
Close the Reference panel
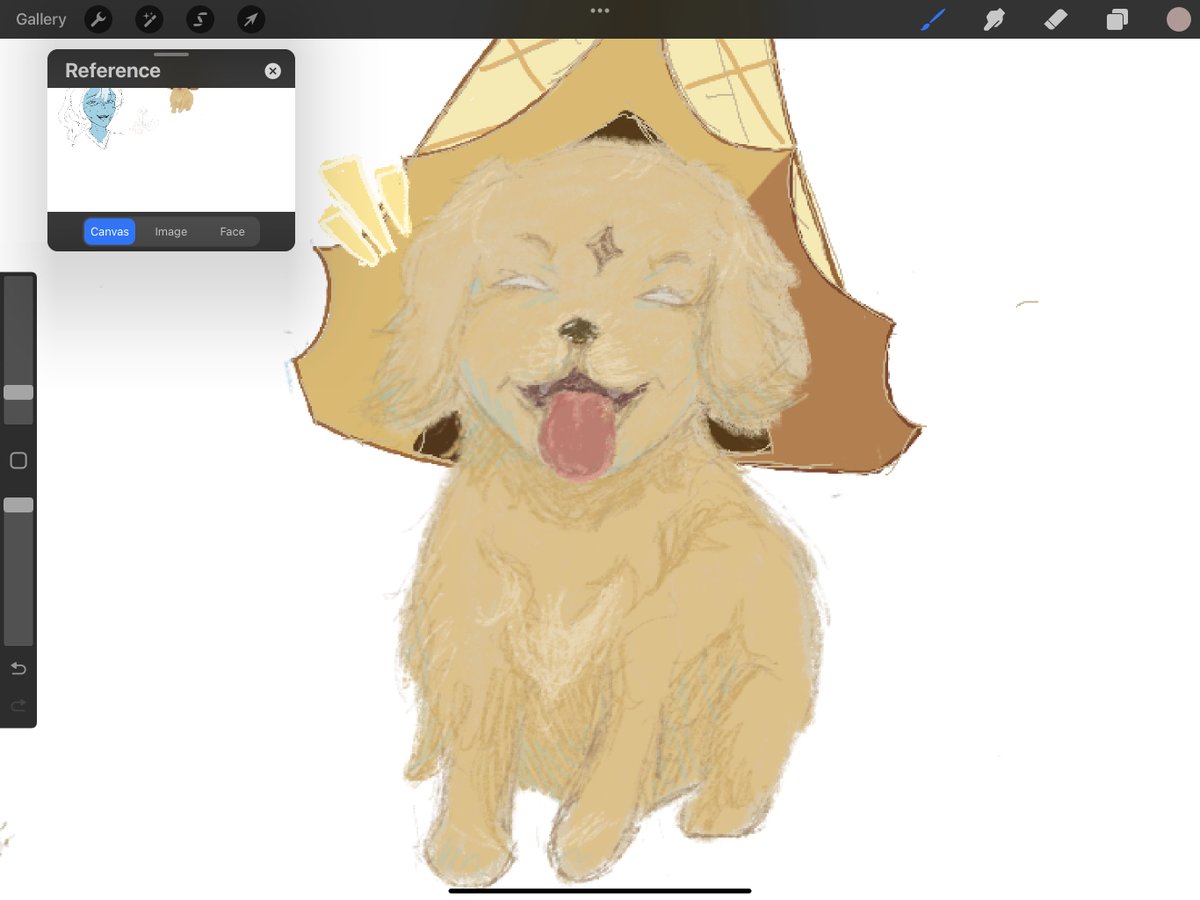pyautogui.click(x=273, y=71)
